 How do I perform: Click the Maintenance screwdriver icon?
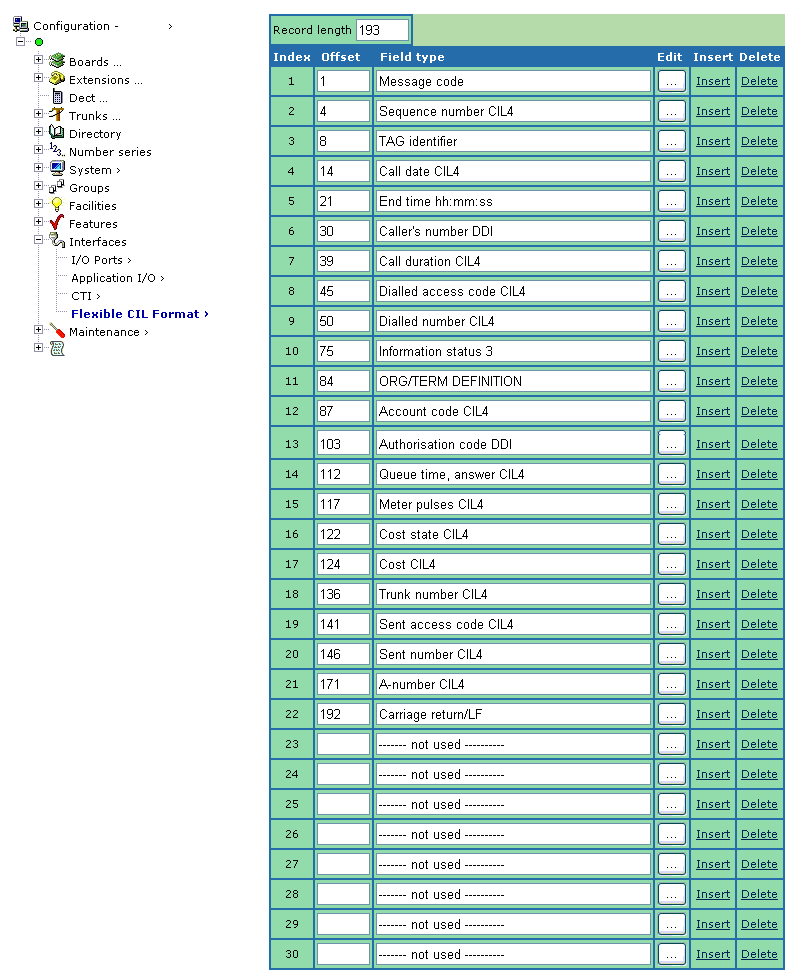(57, 331)
